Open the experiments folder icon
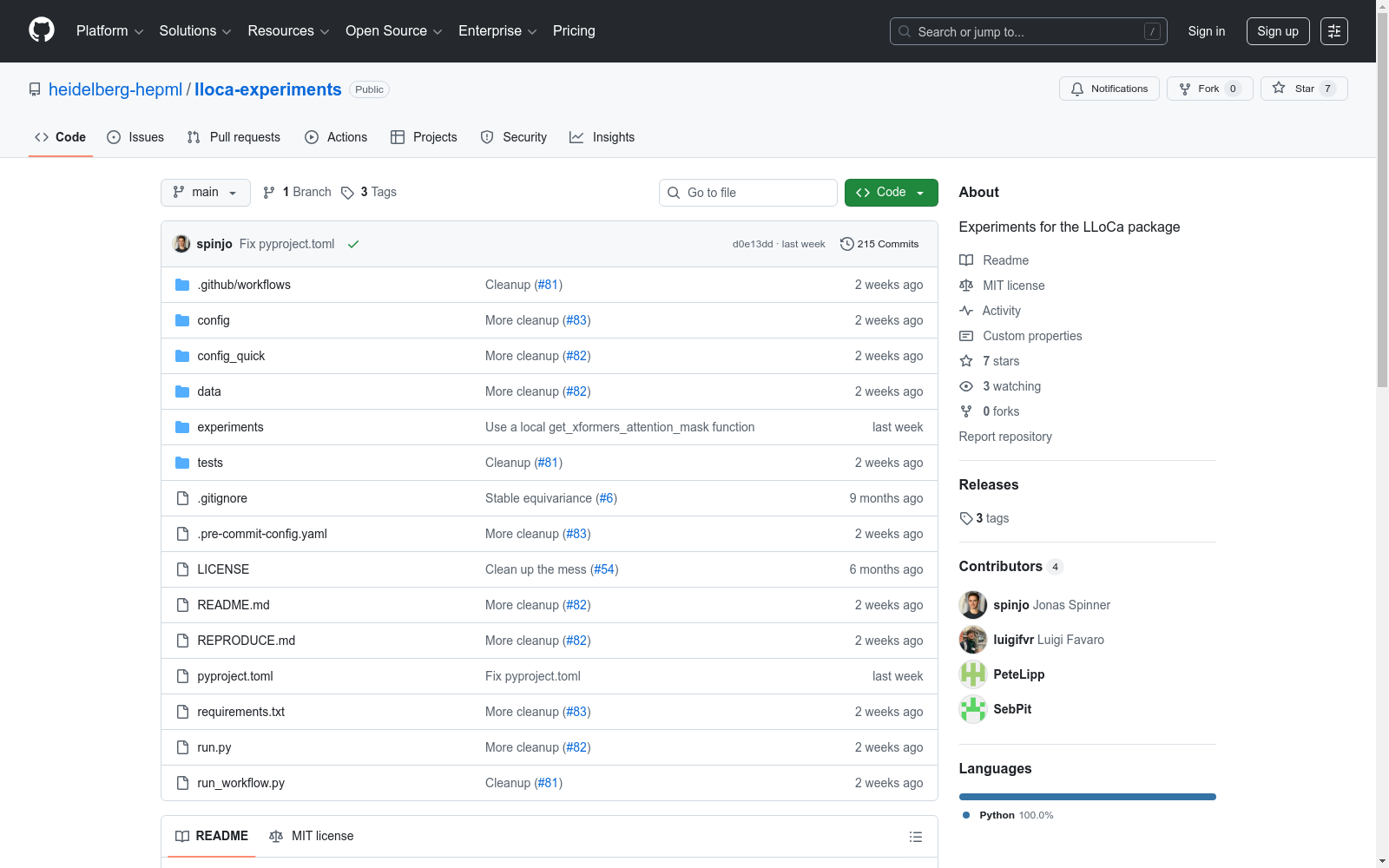 click(182, 427)
